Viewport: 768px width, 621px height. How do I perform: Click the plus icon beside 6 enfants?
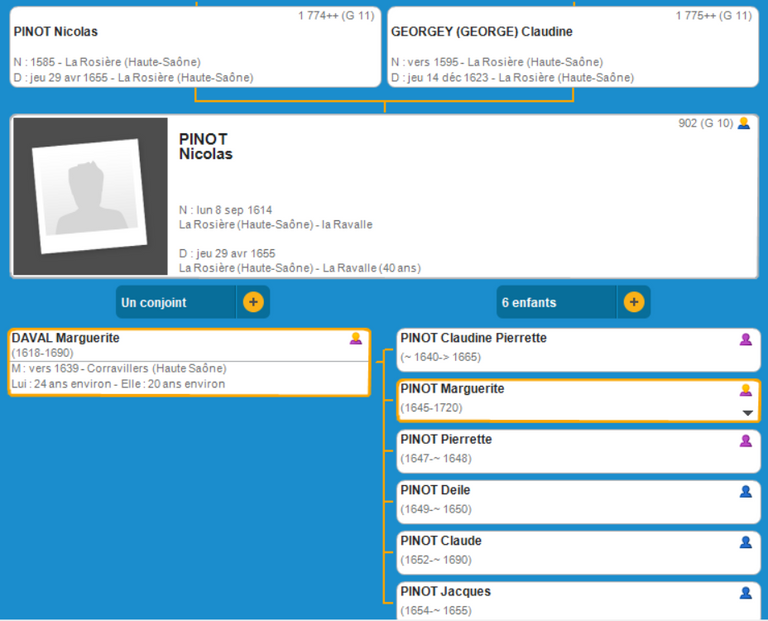pyautogui.click(x=634, y=302)
